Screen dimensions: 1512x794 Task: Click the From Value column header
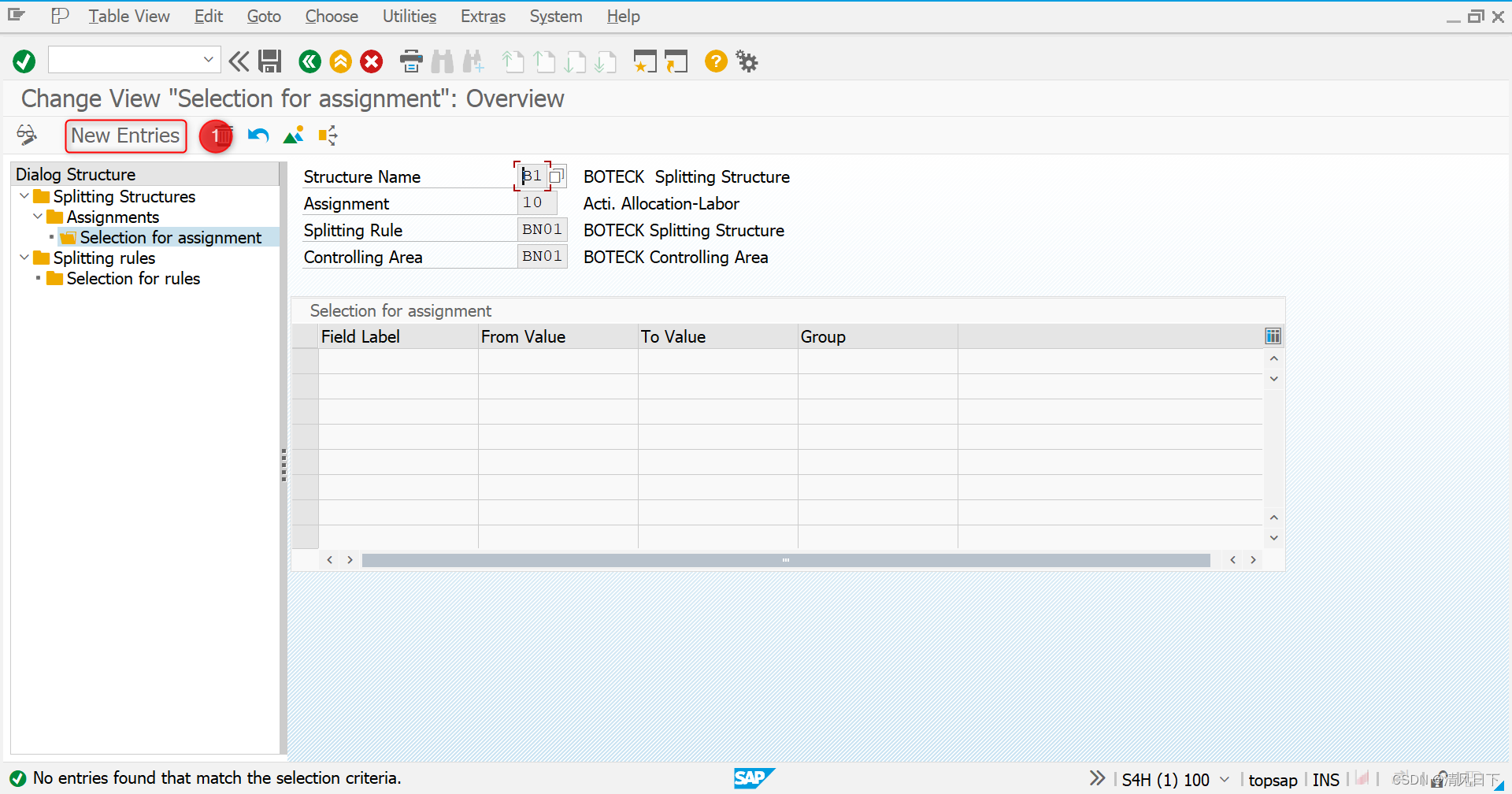click(558, 336)
